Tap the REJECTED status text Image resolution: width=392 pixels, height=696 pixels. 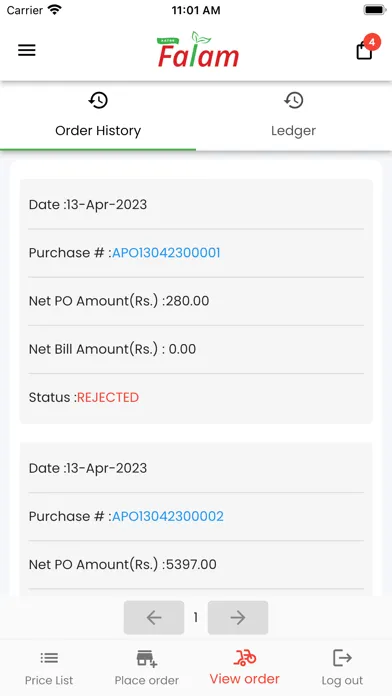(x=108, y=397)
